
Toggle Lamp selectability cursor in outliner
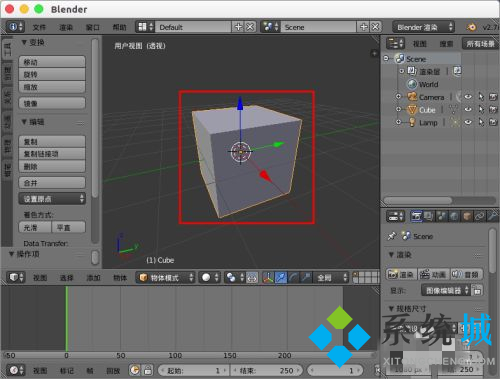click(481, 122)
